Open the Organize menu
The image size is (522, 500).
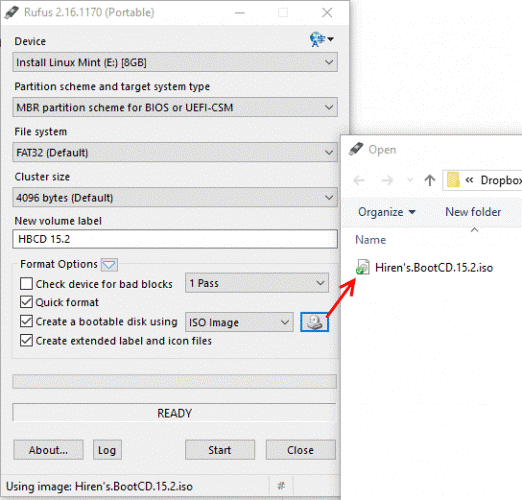tap(387, 212)
